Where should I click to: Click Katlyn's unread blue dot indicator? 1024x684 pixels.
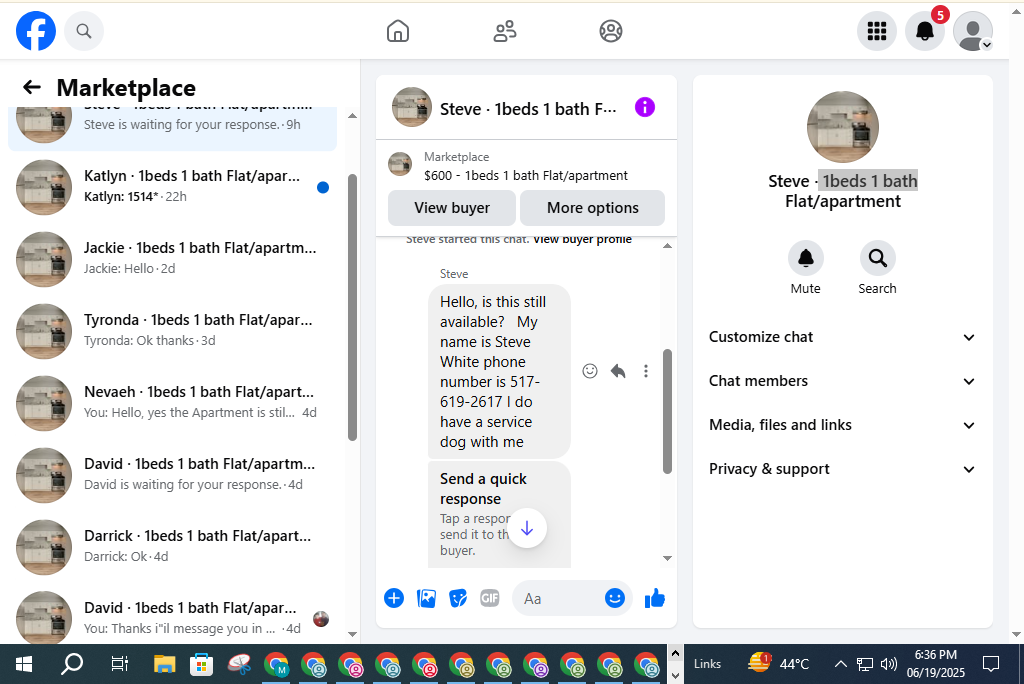pyautogui.click(x=323, y=187)
